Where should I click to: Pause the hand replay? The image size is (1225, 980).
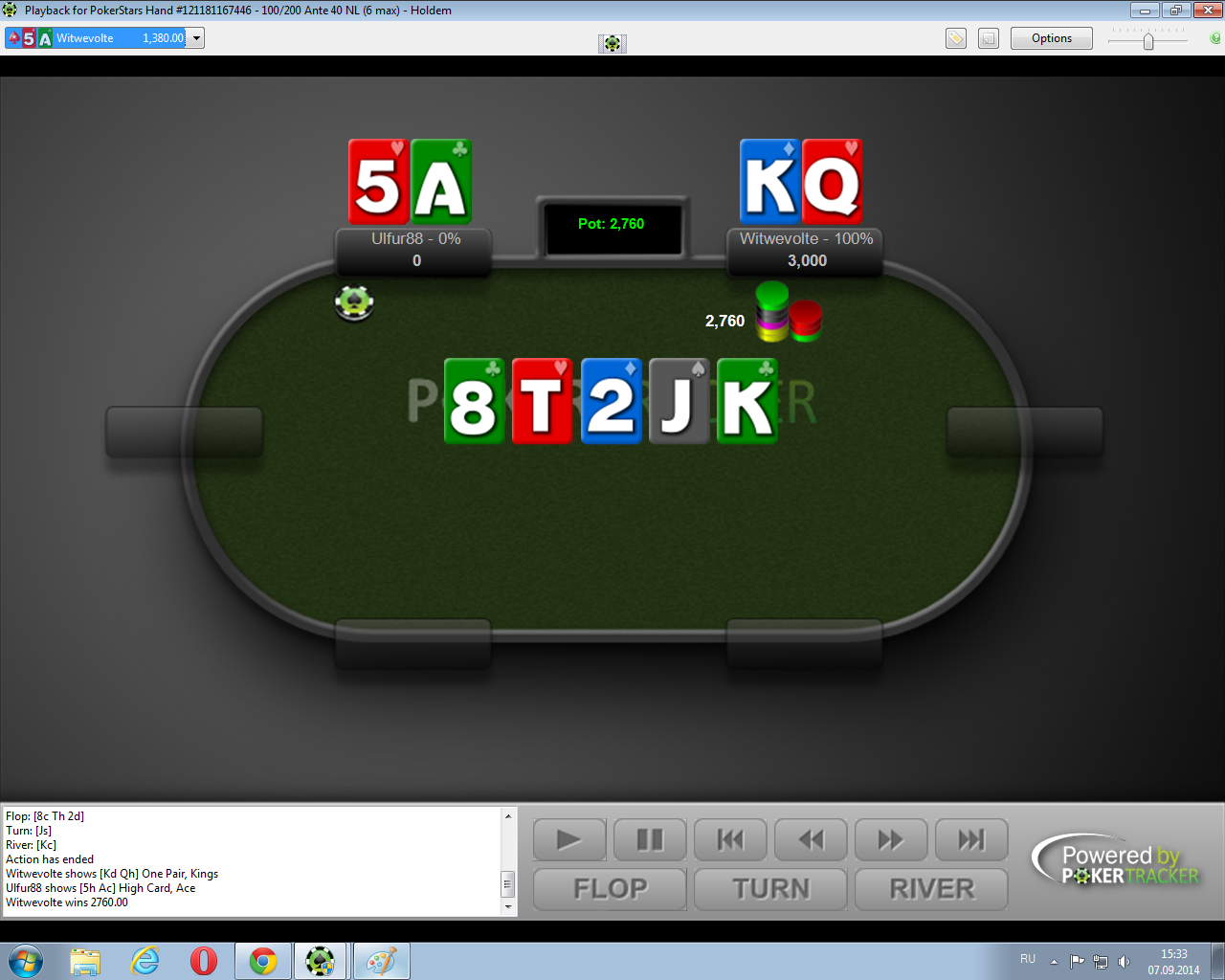(x=650, y=840)
